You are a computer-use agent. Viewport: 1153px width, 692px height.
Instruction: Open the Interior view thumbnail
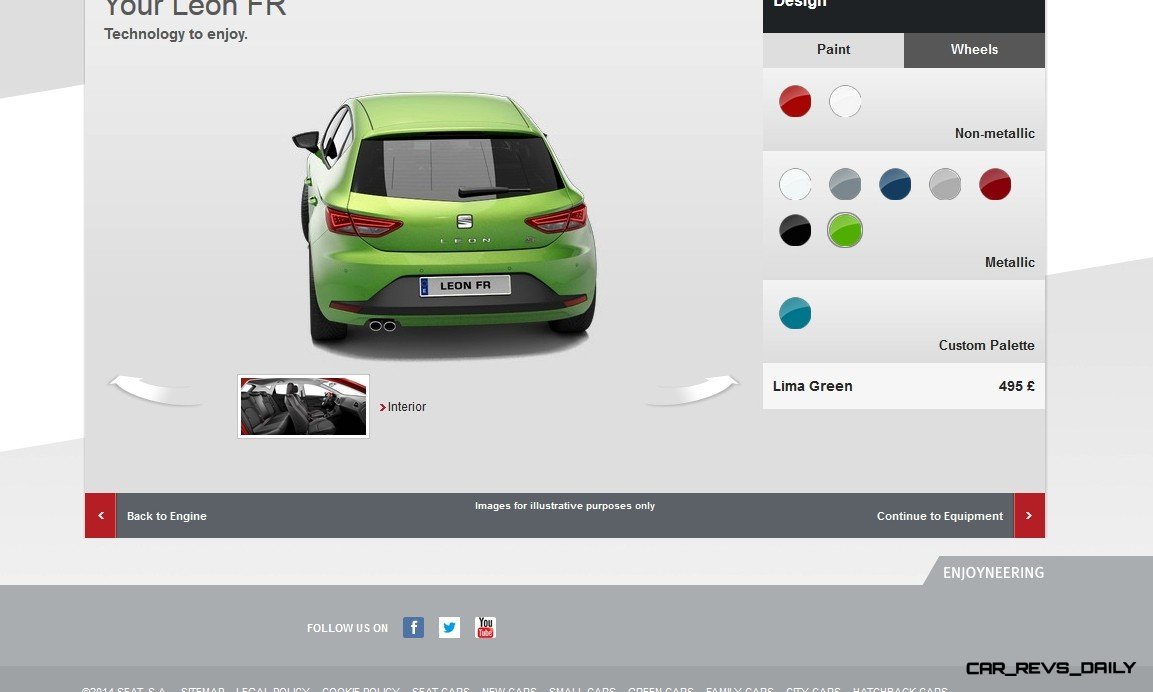(304, 406)
